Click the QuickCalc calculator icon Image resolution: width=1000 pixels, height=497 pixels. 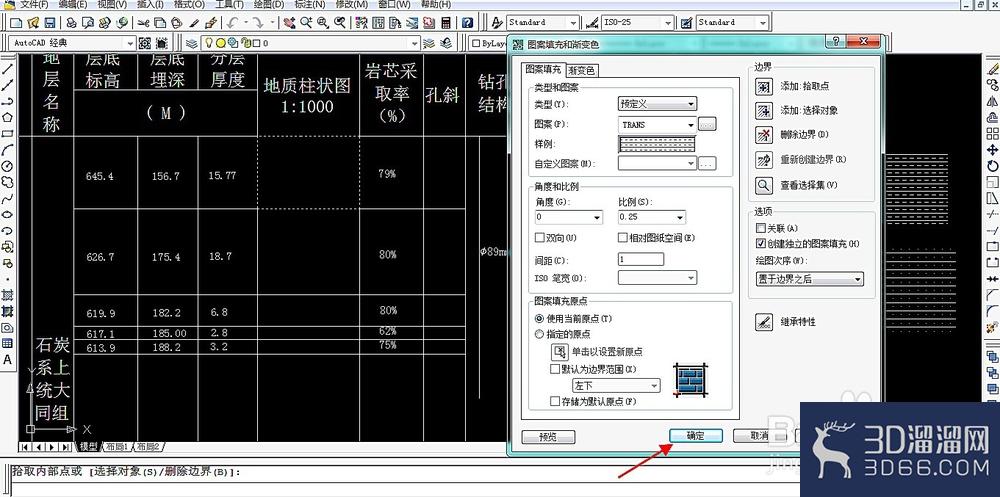pyautogui.click(x=446, y=23)
